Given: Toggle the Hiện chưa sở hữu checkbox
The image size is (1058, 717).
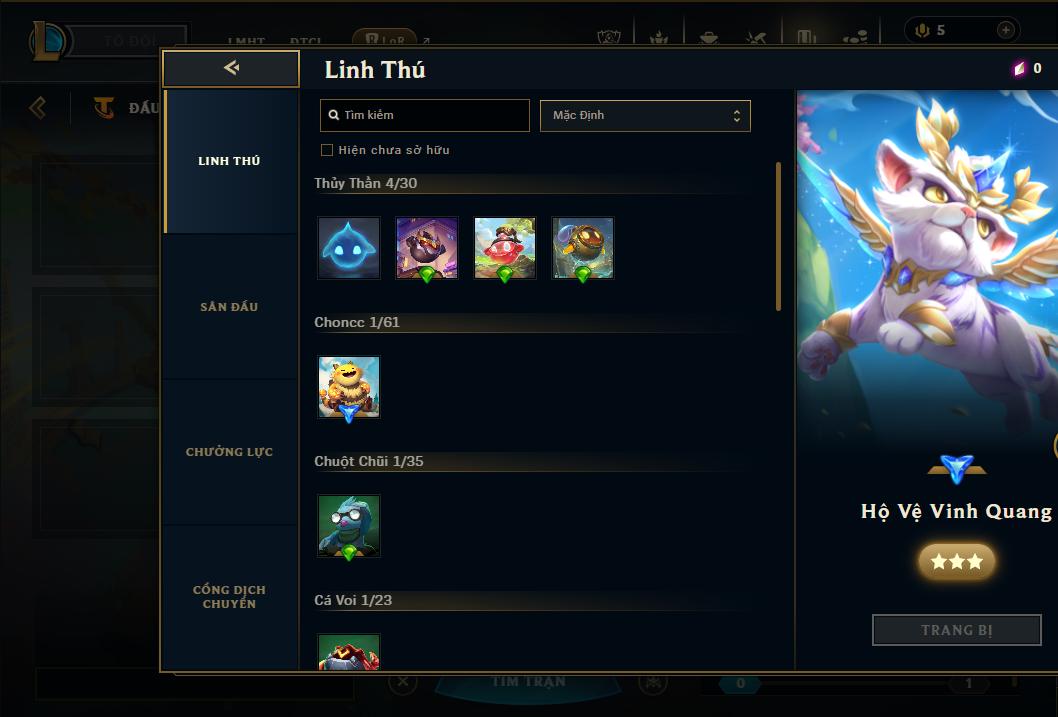Looking at the screenshot, I should click(x=327, y=150).
